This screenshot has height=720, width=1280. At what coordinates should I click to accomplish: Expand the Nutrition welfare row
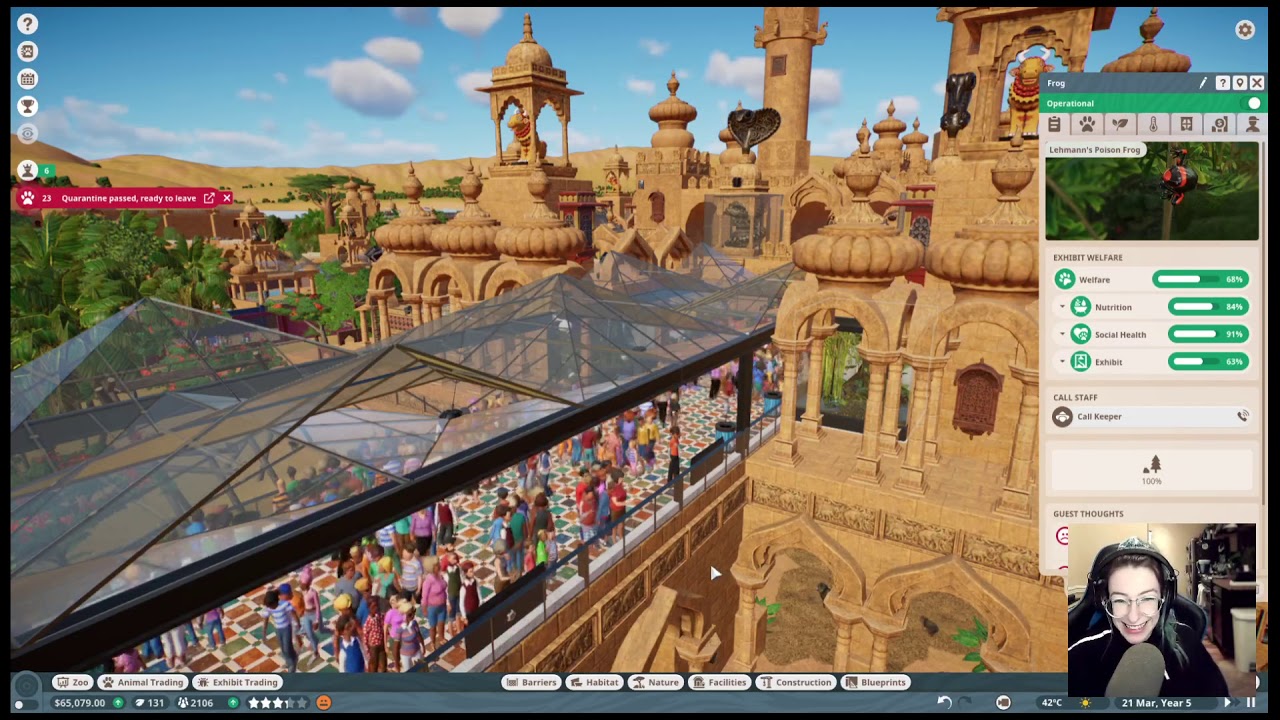pos(1062,307)
